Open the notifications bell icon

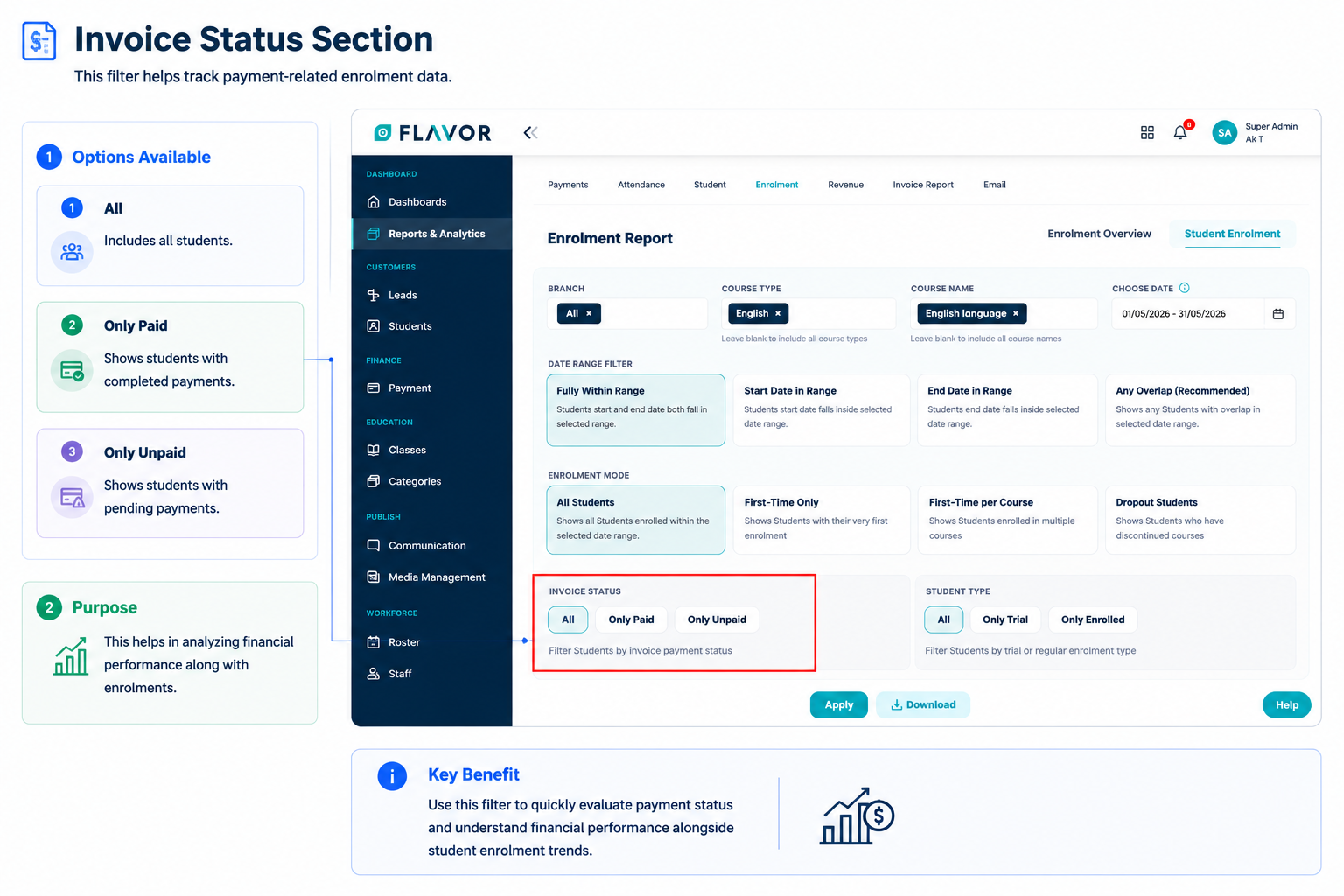point(1180,132)
